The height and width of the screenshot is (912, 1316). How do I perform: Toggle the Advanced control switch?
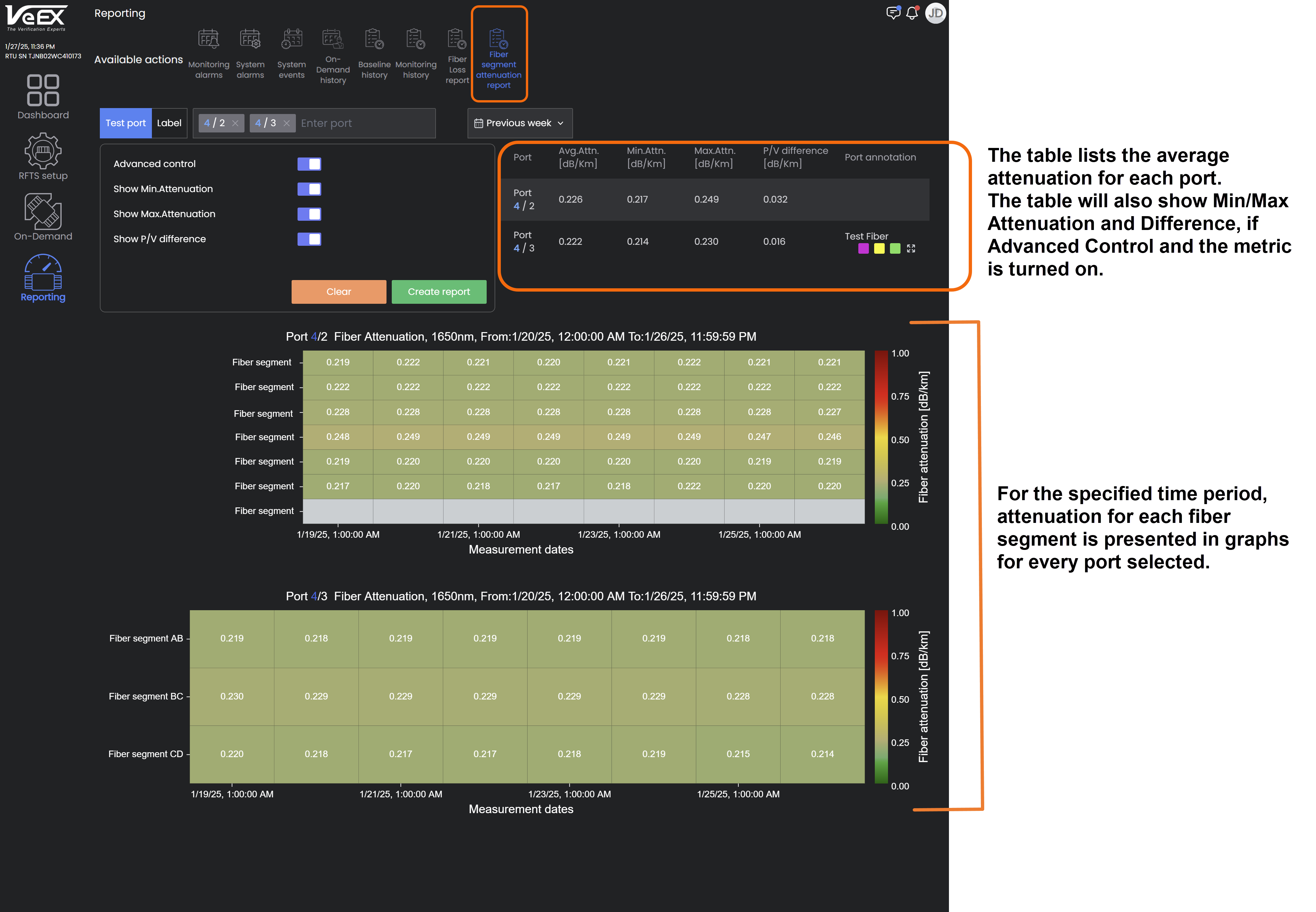(x=309, y=164)
